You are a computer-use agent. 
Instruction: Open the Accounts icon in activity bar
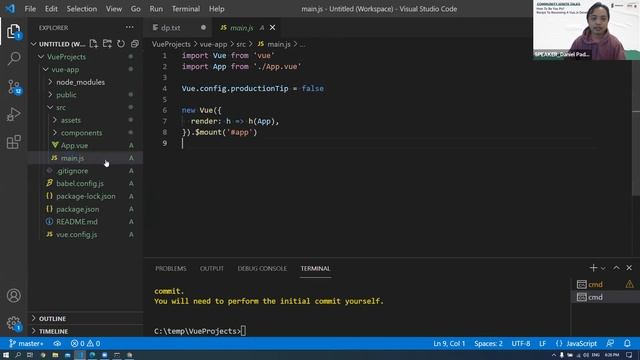point(13,296)
